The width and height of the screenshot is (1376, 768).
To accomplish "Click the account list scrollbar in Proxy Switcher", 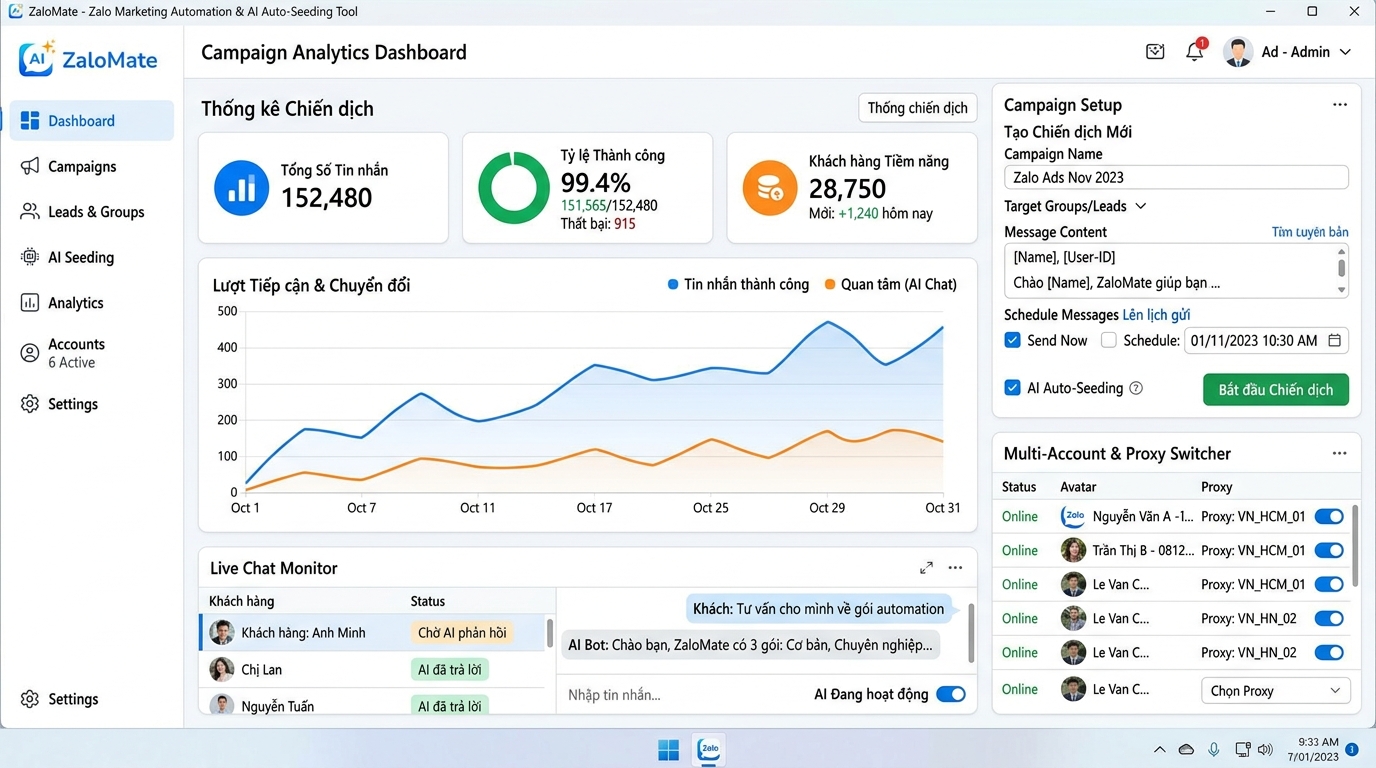I will point(1355,545).
